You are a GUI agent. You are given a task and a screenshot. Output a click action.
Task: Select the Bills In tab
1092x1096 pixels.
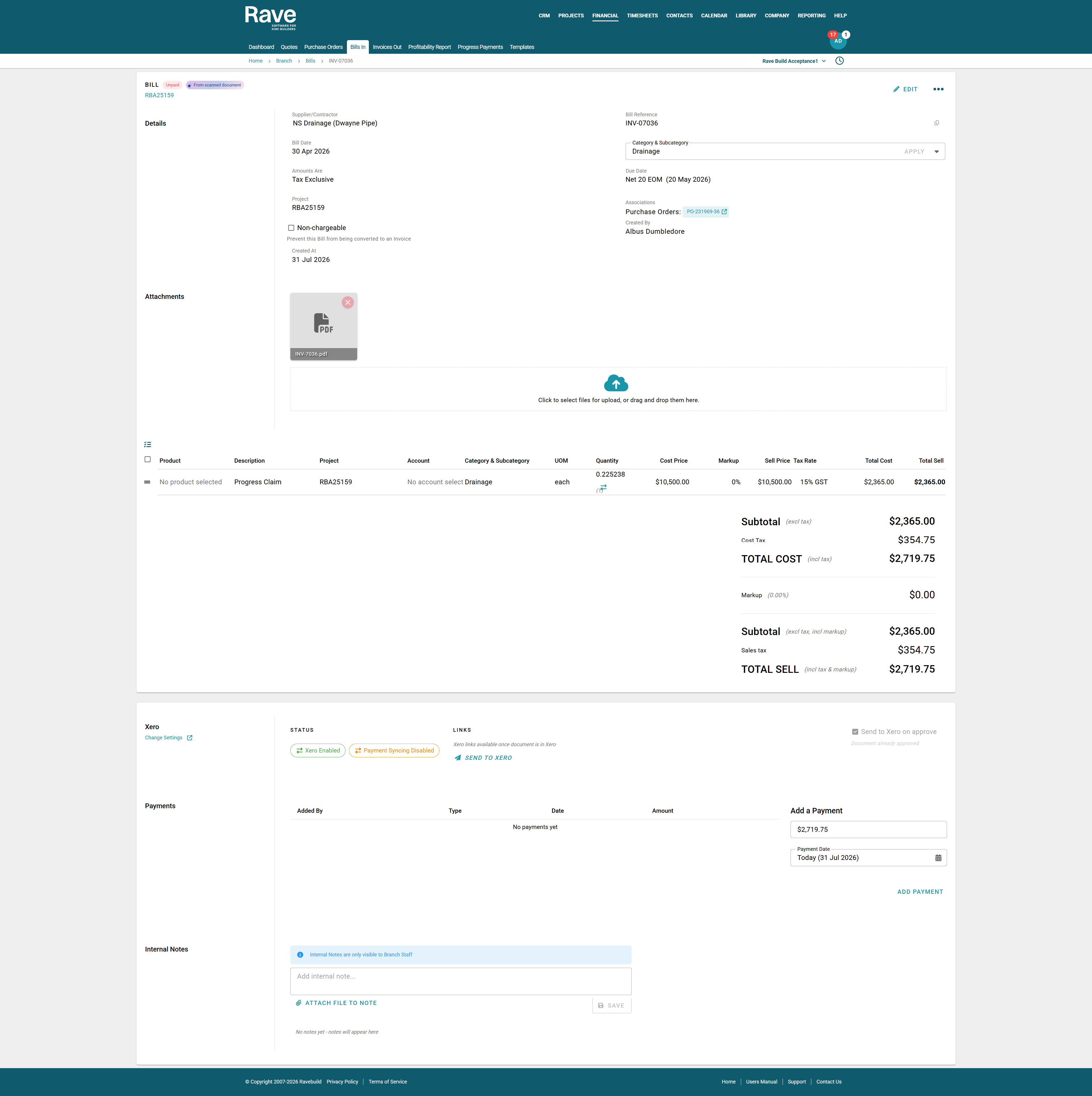[x=358, y=47]
